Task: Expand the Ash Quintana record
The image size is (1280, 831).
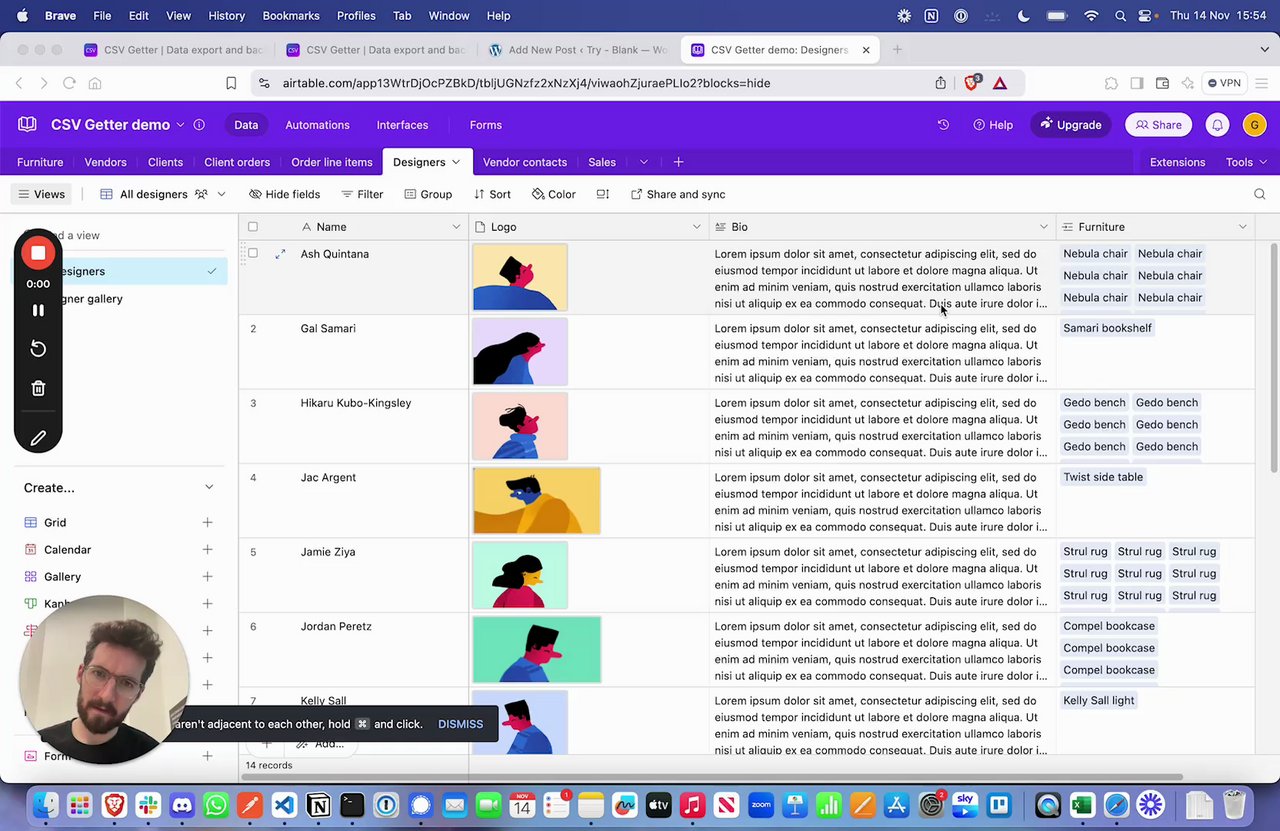Action: point(280,254)
